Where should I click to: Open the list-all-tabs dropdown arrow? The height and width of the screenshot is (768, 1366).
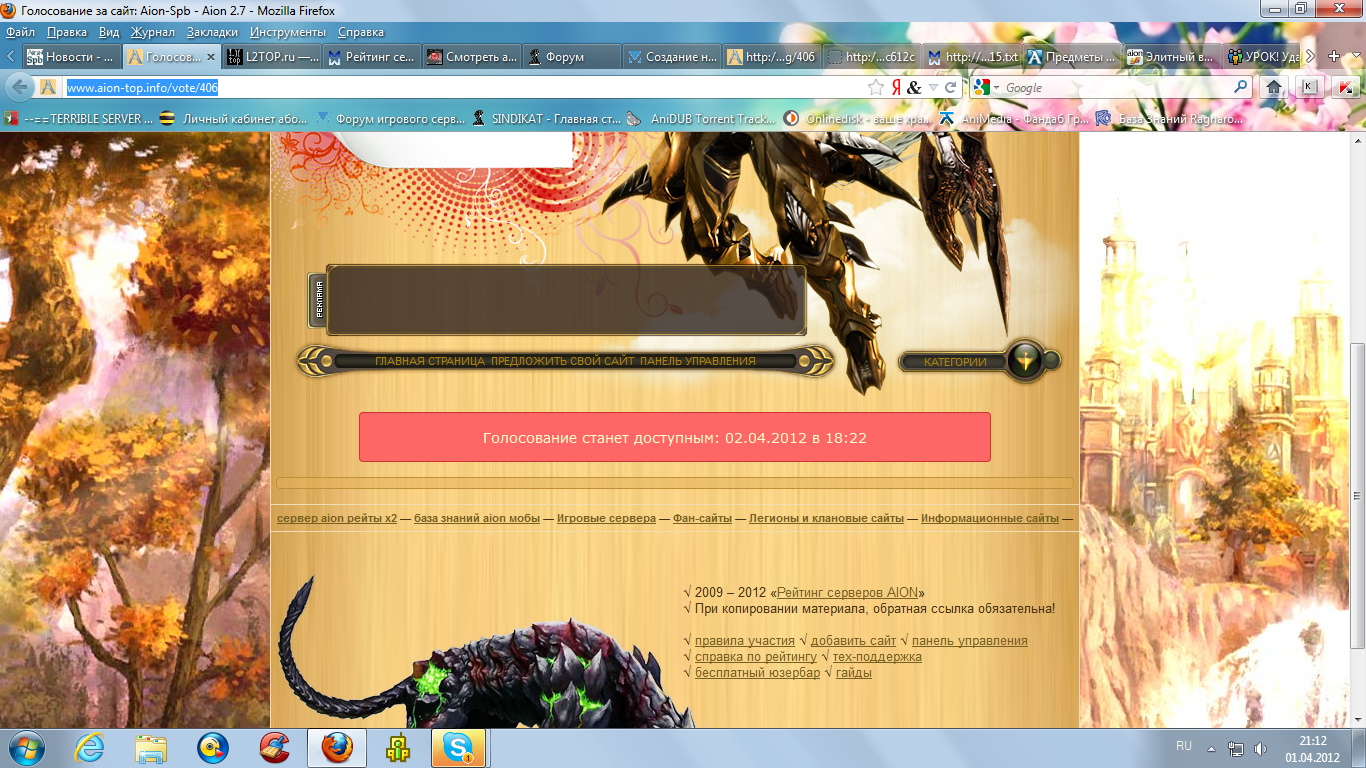pos(1354,57)
